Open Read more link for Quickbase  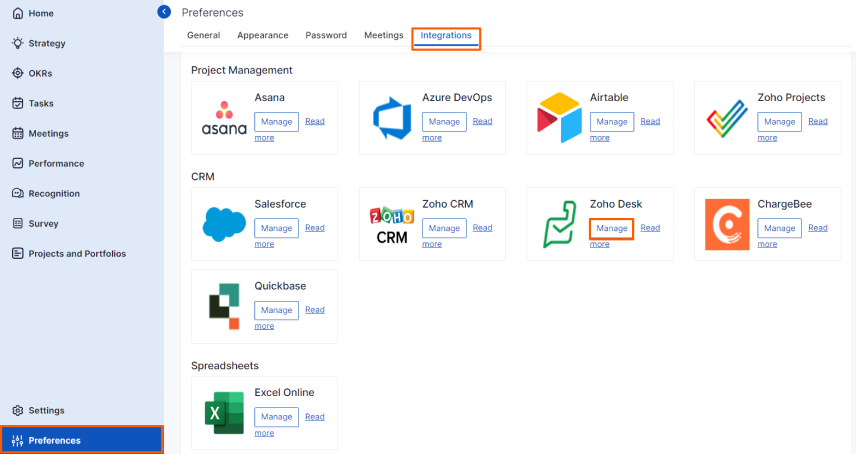coord(314,309)
